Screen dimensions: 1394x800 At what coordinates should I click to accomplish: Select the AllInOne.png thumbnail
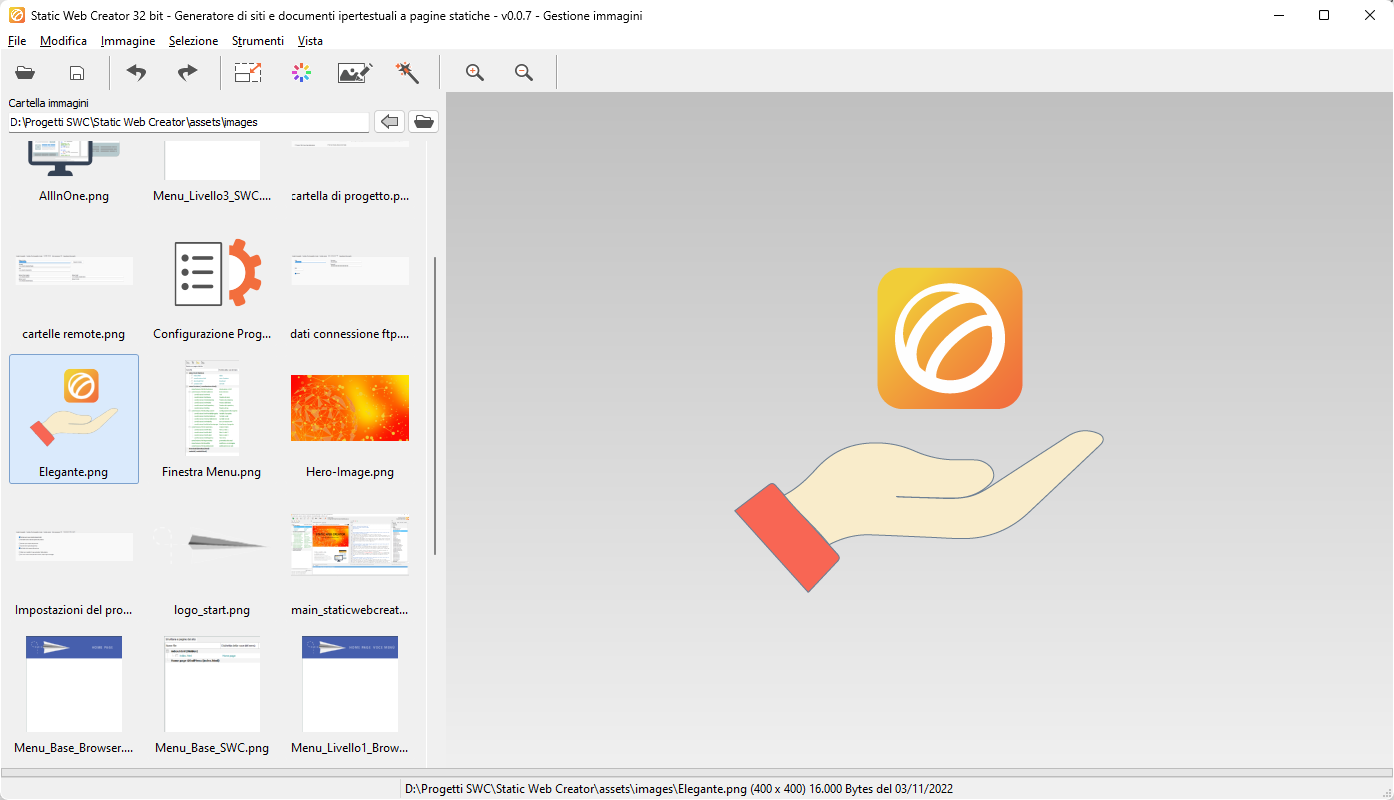point(74,173)
